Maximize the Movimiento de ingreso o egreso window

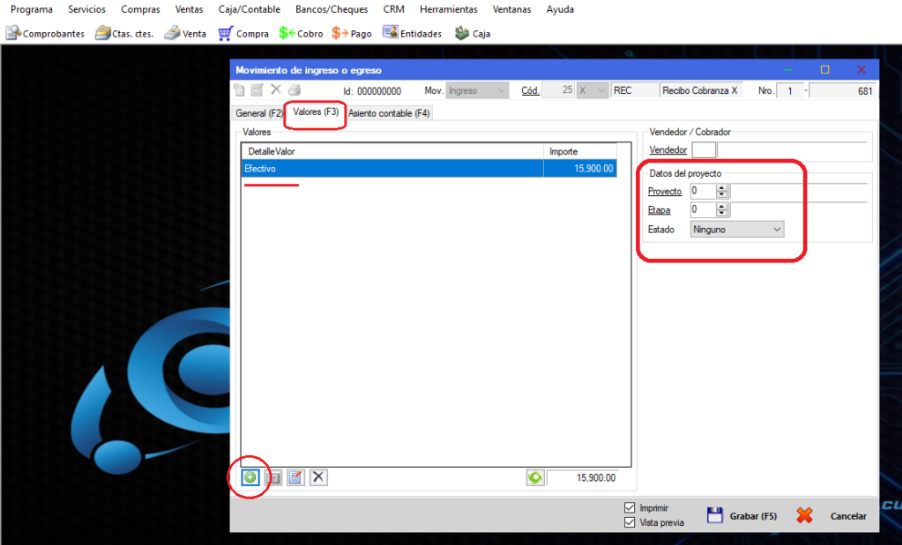click(x=825, y=70)
